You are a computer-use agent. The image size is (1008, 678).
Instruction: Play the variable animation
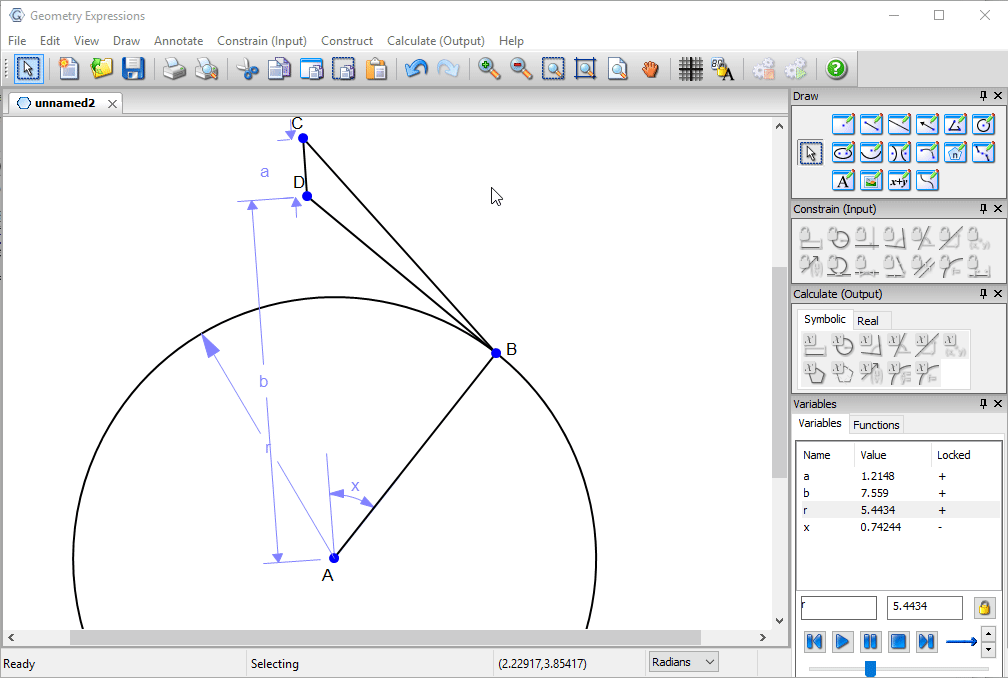pos(842,641)
